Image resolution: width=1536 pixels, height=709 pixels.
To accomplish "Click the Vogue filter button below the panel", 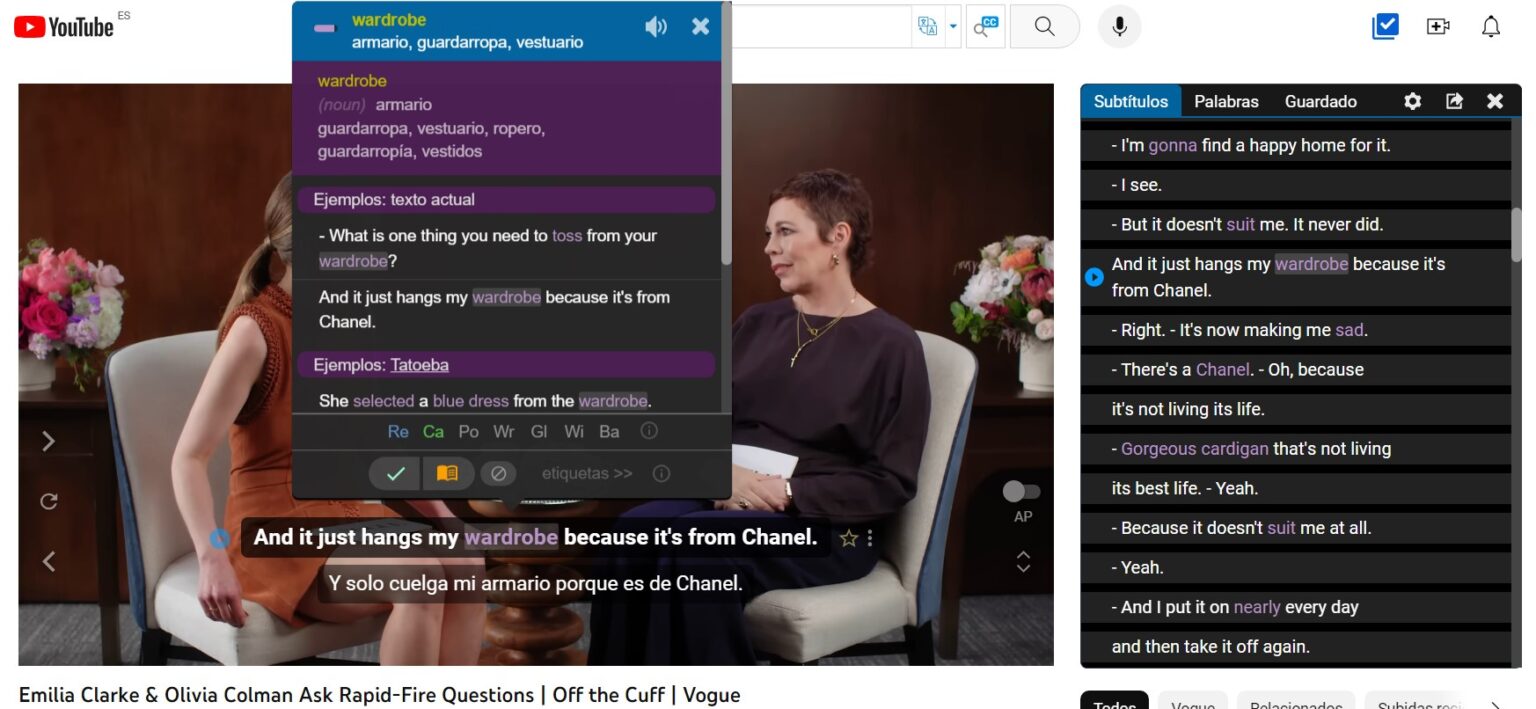I will [x=1192, y=703].
